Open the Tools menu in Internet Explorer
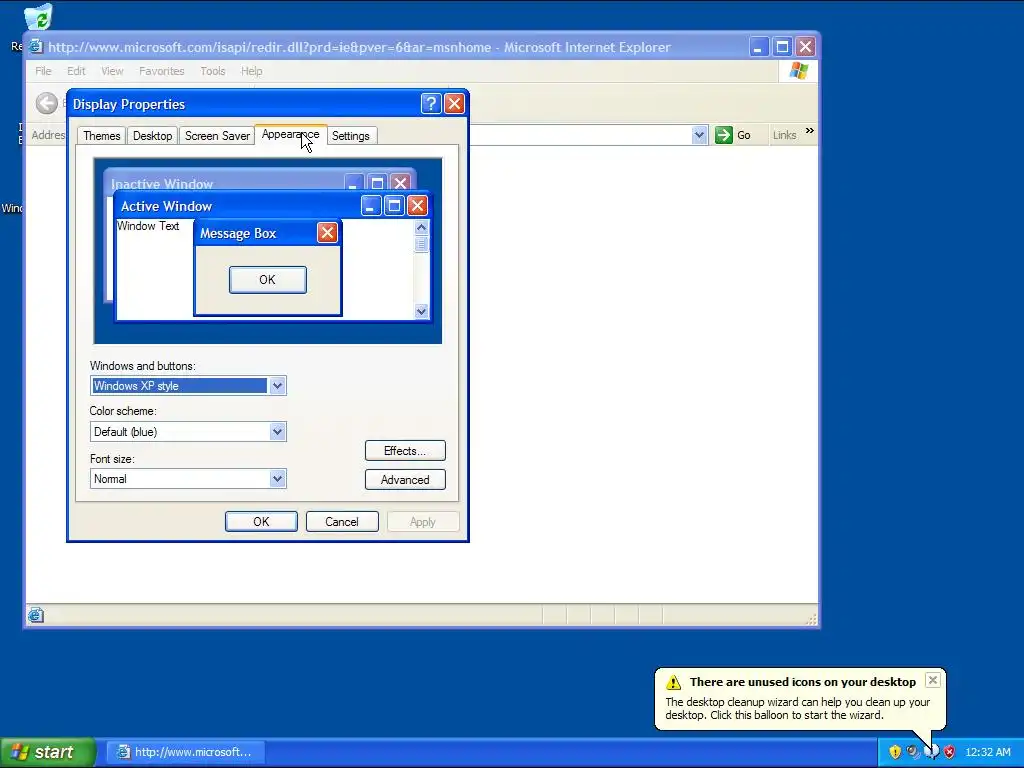The height and width of the screenshot is (768, 1024). coord(213,71)
